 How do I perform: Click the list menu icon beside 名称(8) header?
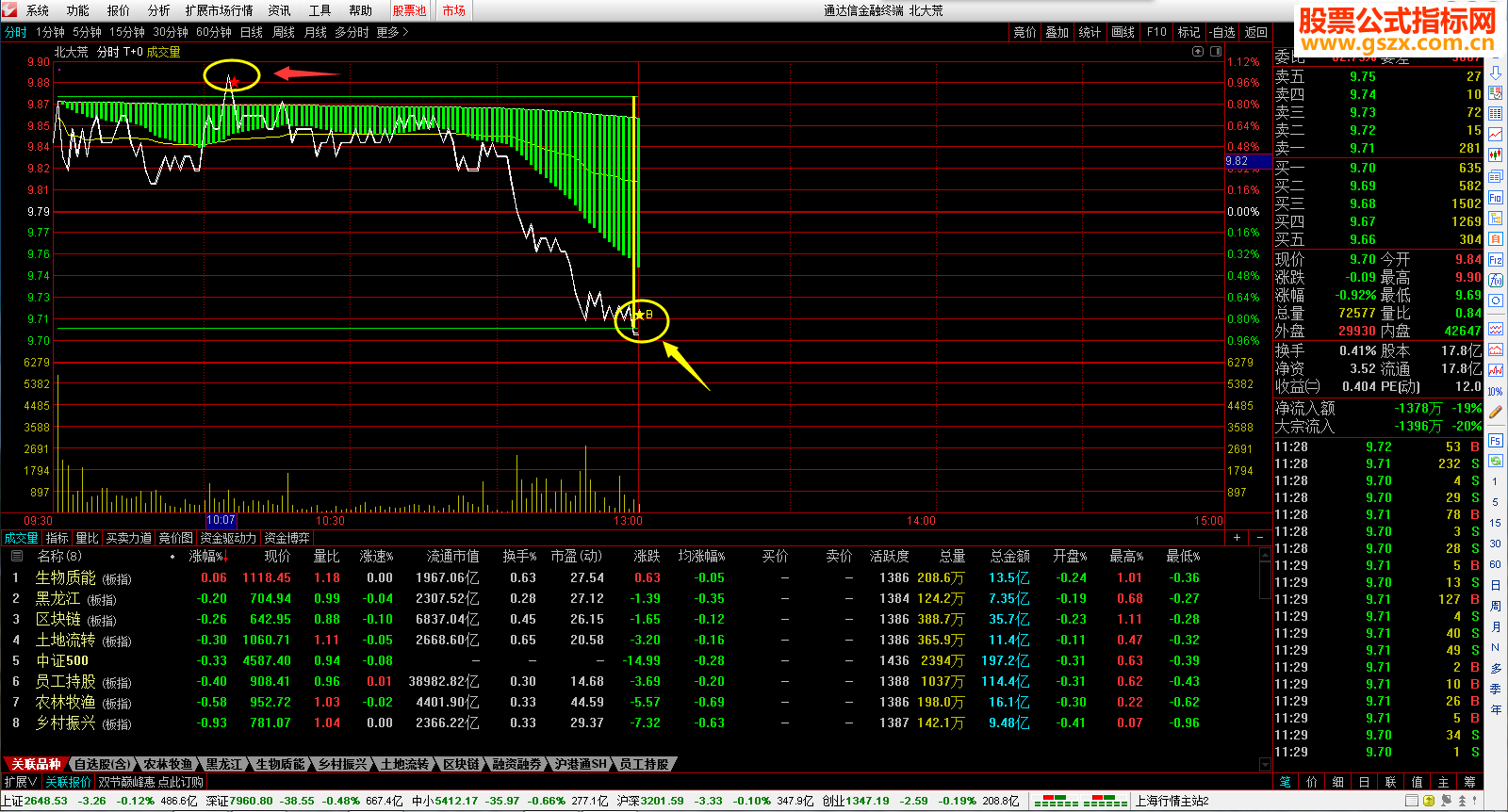coord(16,556)
